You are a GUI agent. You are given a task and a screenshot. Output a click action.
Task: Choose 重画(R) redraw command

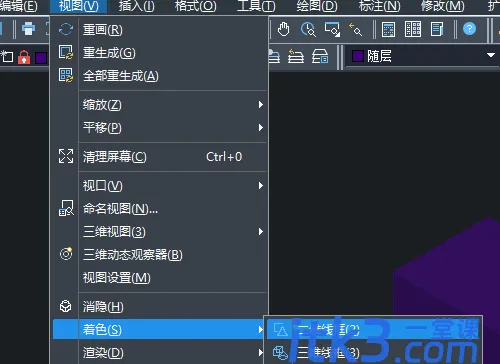coord(159,30)
